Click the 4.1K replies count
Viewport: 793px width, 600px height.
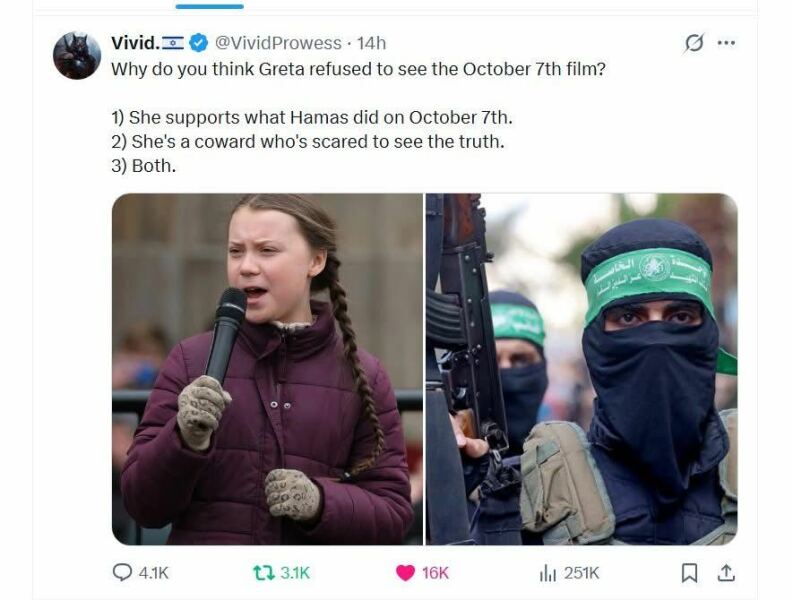pos(153,573)
